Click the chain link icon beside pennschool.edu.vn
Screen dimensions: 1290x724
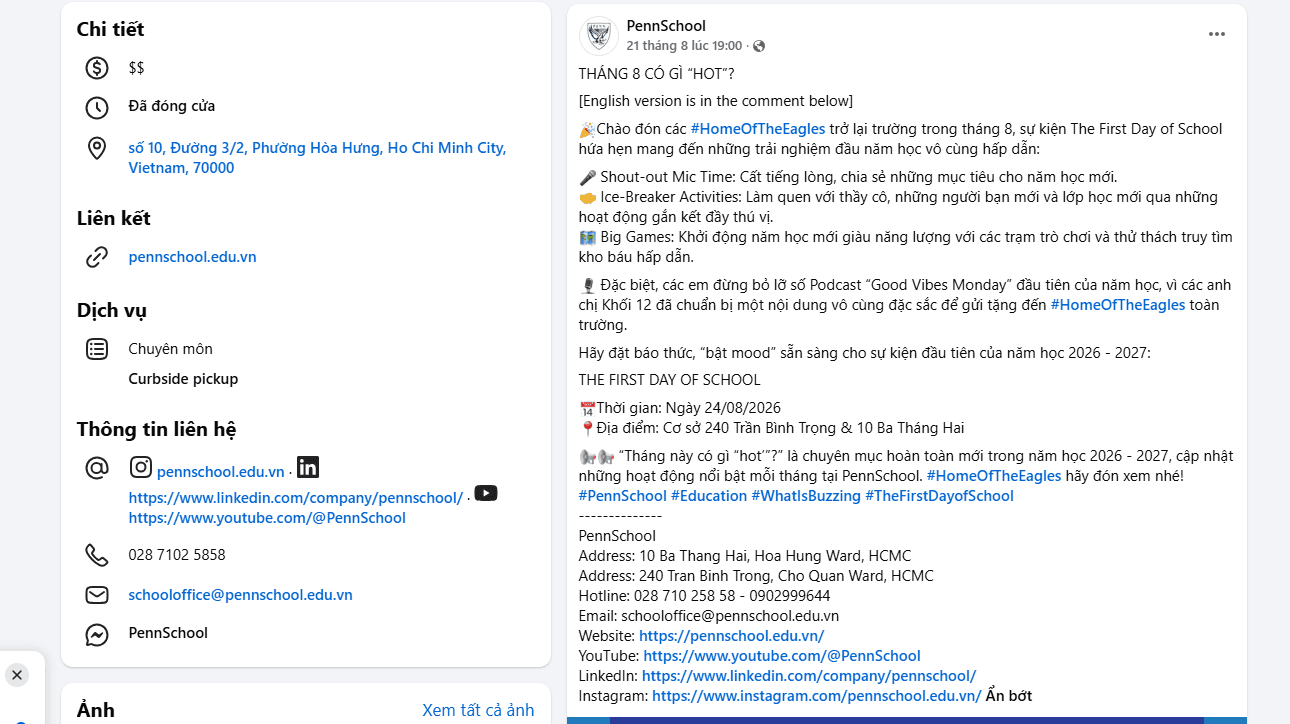tap(97, 257)
